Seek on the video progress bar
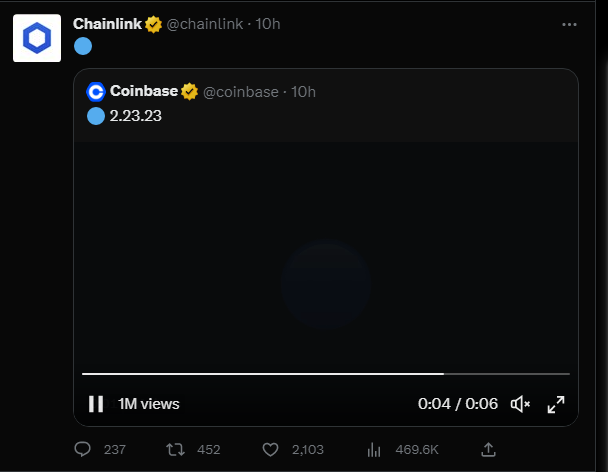Screen dimensions: 608x472 coord(326,374)
